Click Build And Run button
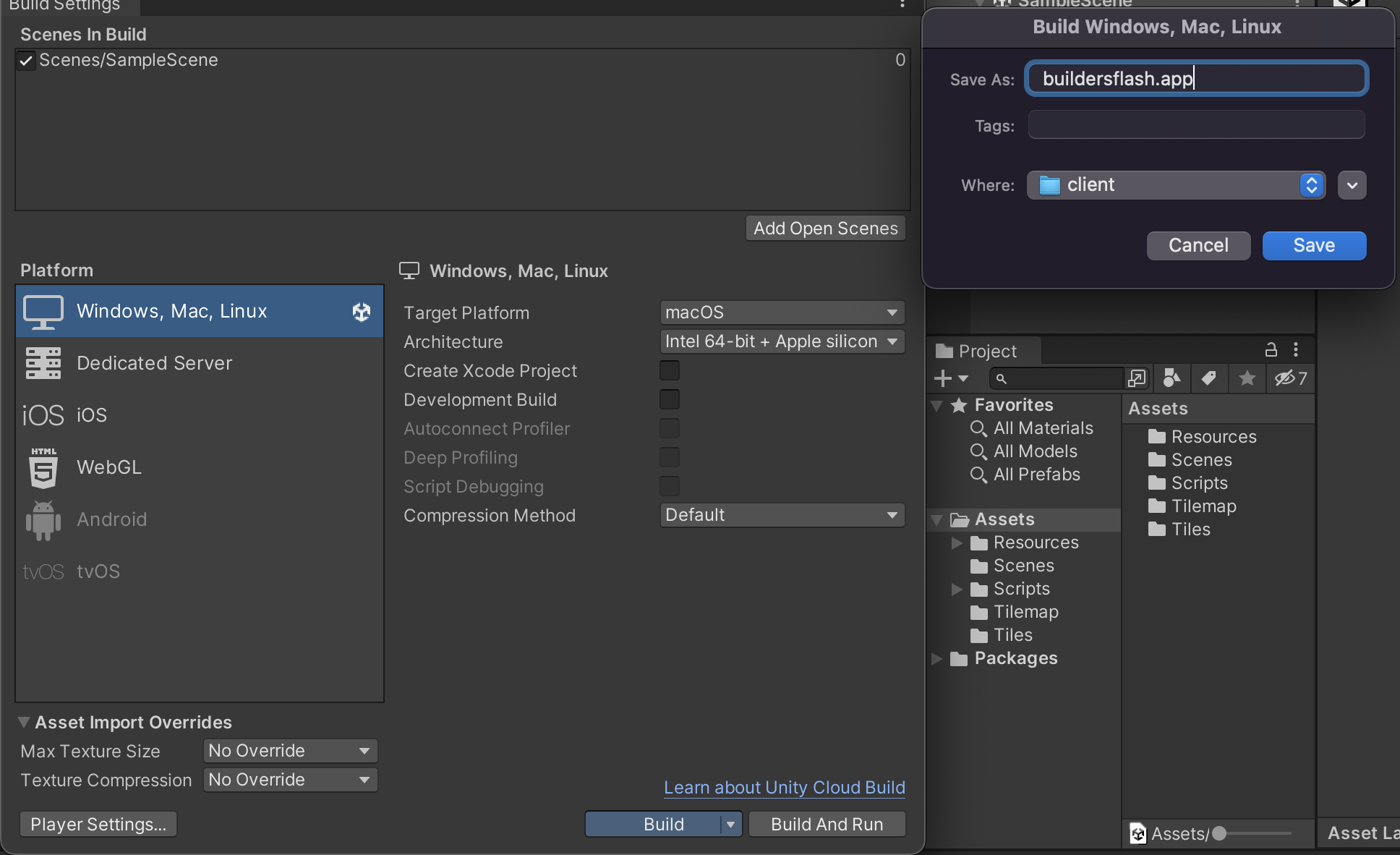The width and height of the screenshot is (1400, 855). coord(827,825)
